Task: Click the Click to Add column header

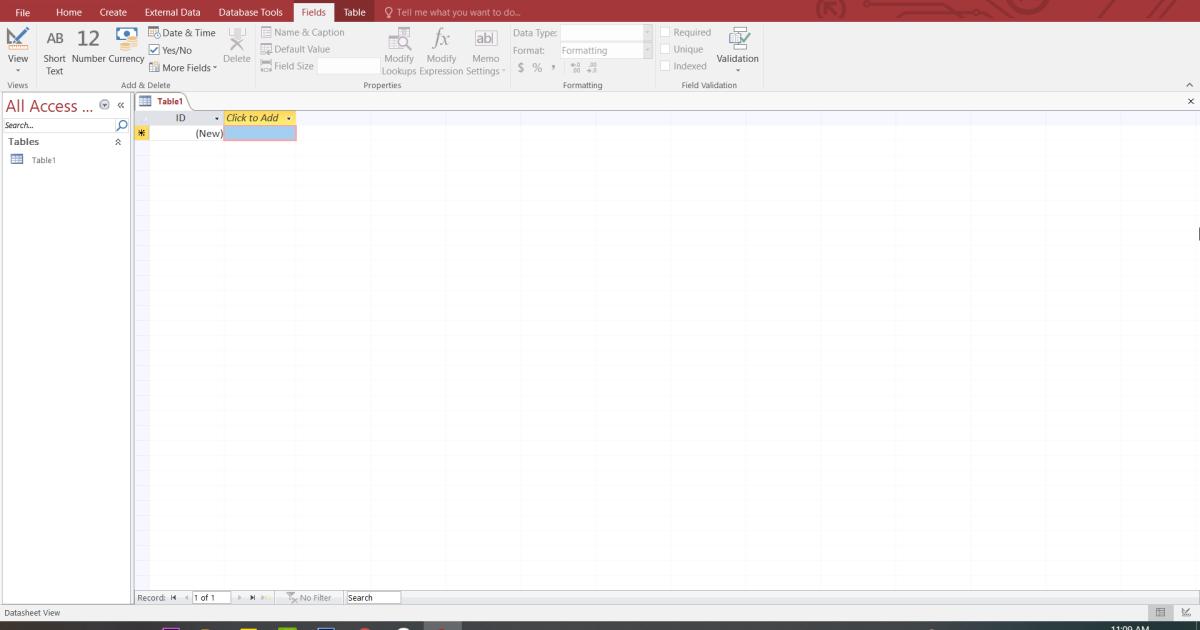Action: pyautogui.click(x=253, y=117)
